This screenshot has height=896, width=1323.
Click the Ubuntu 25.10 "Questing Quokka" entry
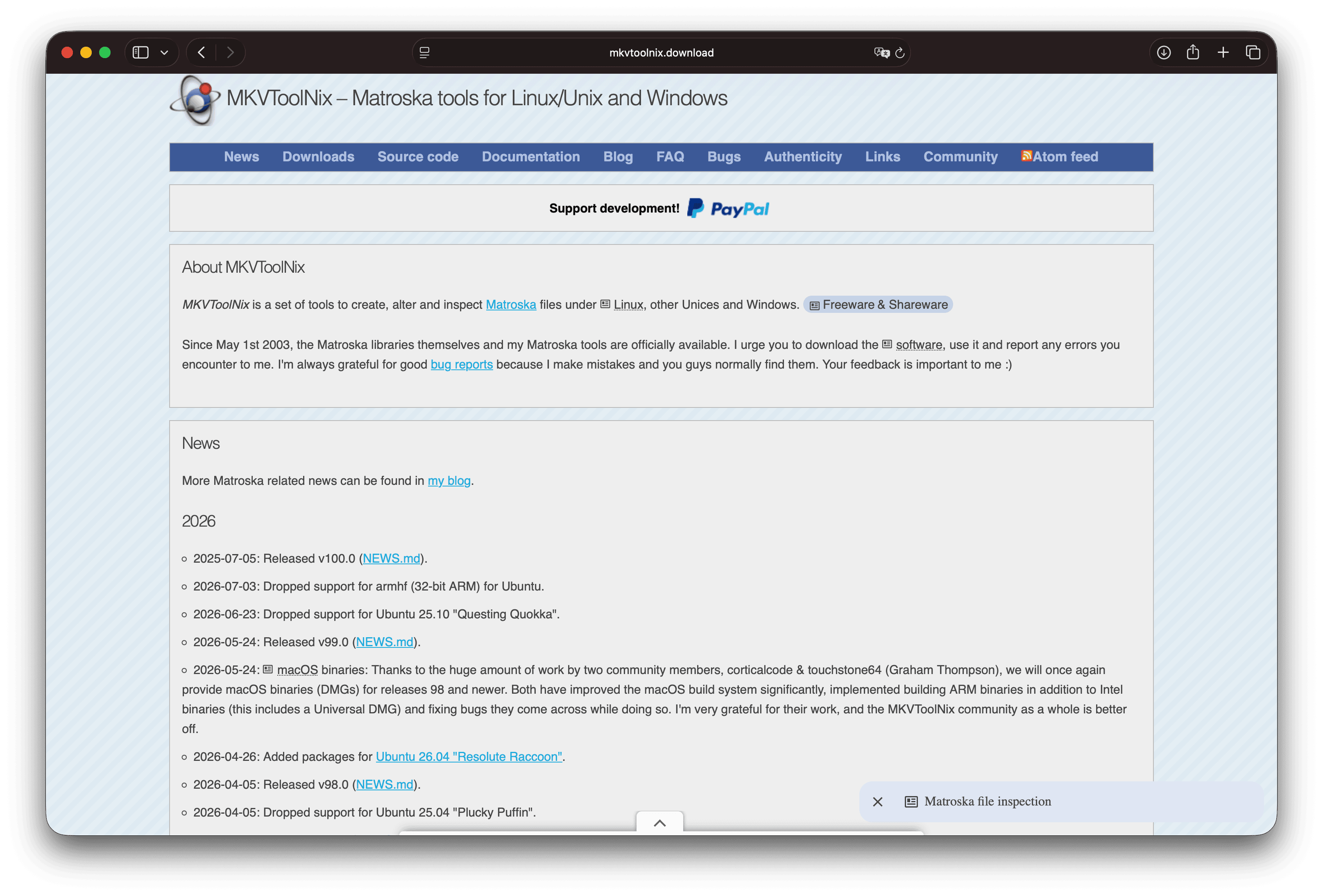pyautogui.click(x=376, y=614)
